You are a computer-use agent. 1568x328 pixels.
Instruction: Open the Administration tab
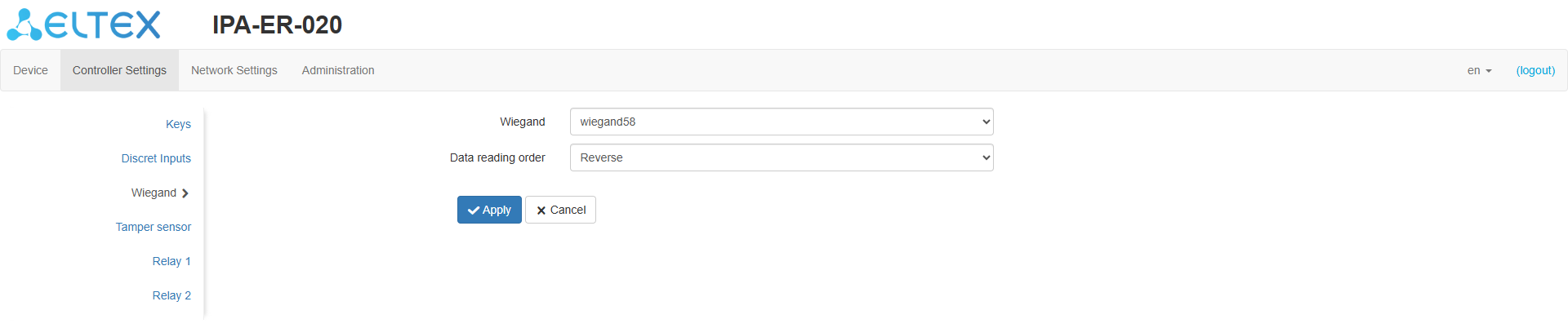pyautogui.click(x=338, y=70)
